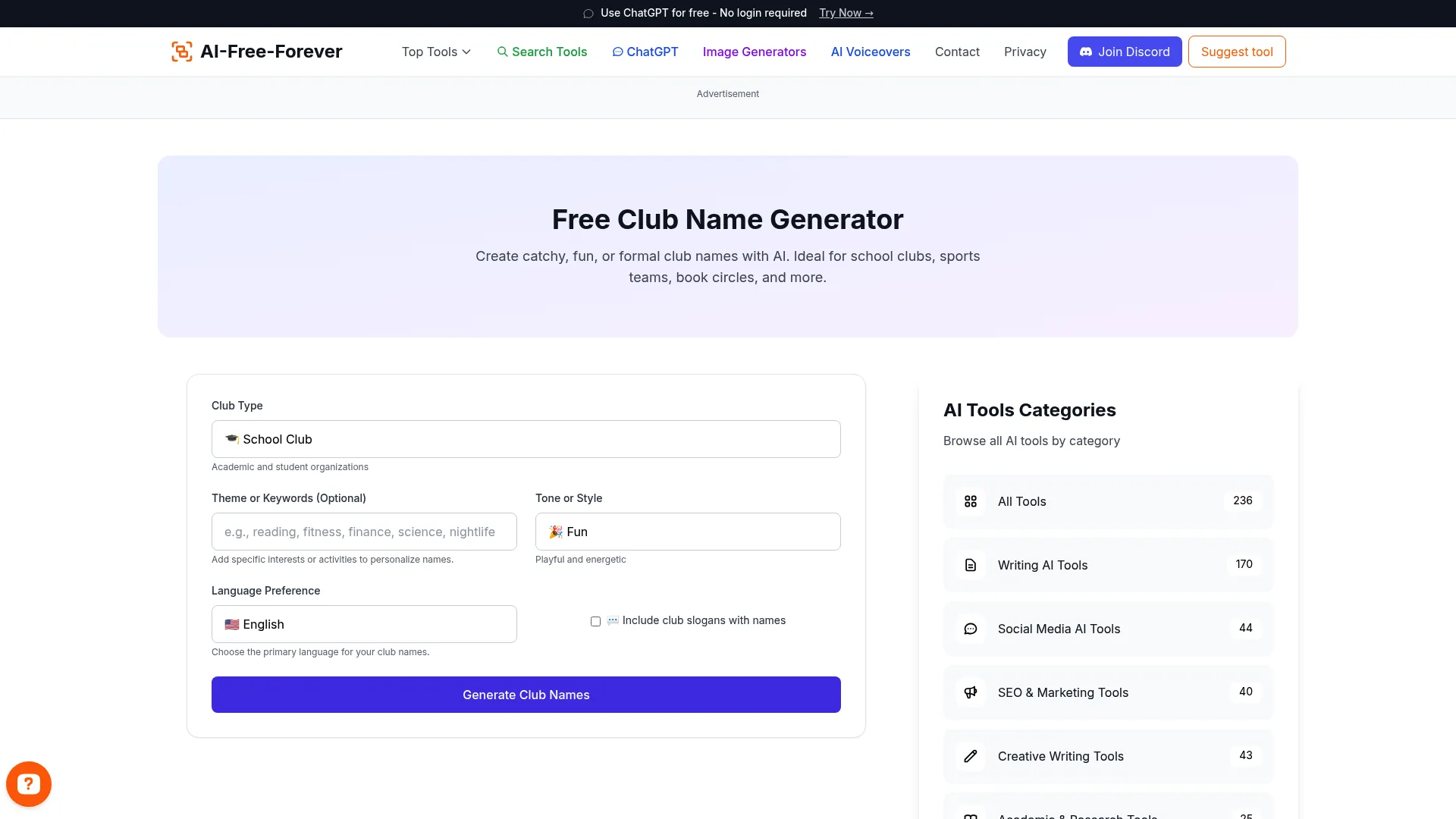Click the magnifying glass Search Tools icon

point(503,52)
